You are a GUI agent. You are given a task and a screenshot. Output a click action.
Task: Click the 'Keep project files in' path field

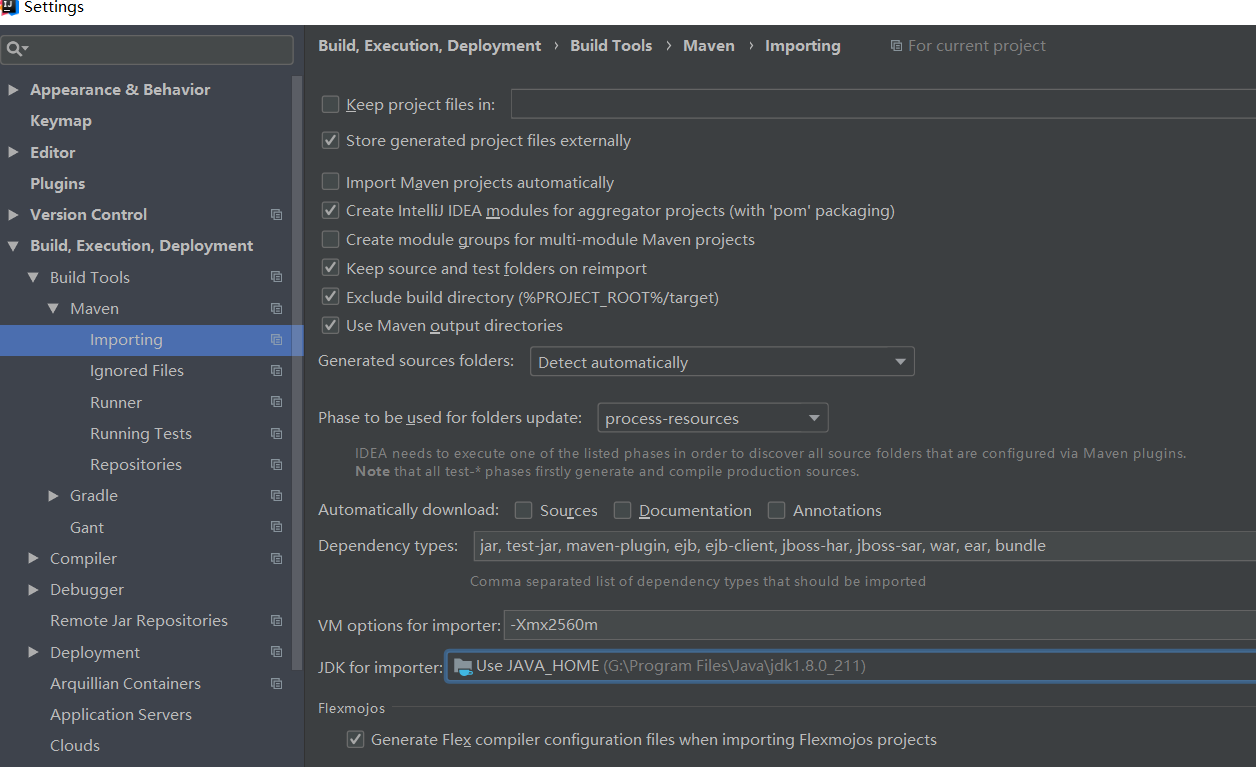tap(883, 104)
